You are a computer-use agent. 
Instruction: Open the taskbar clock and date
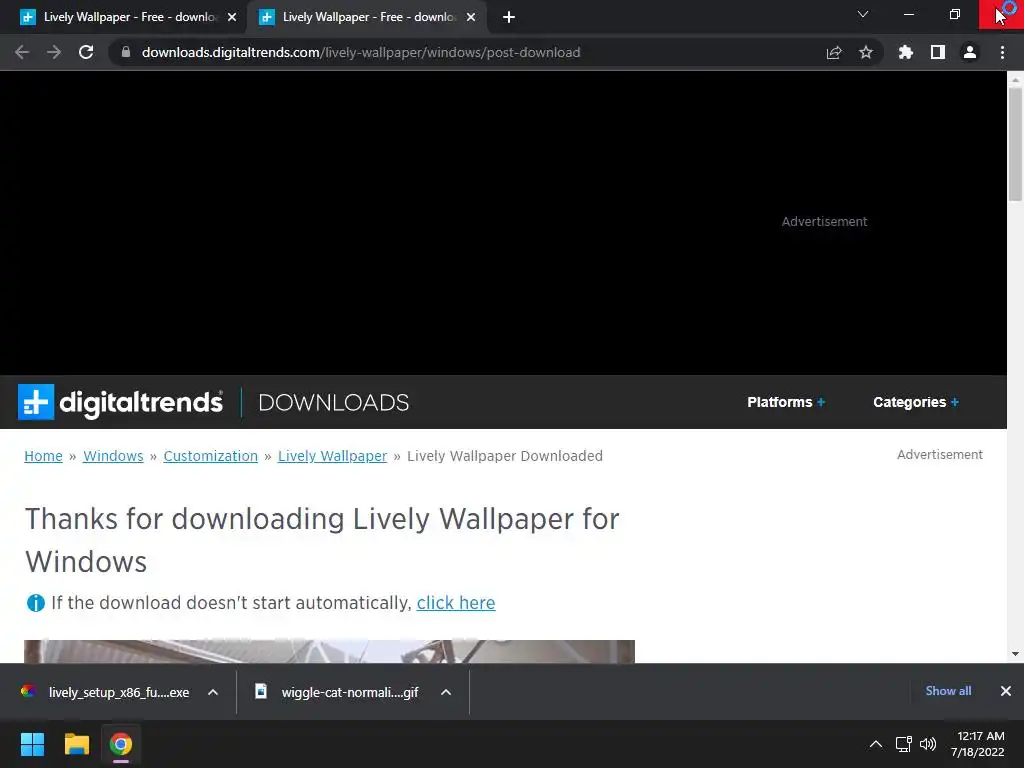click(978, 744)
